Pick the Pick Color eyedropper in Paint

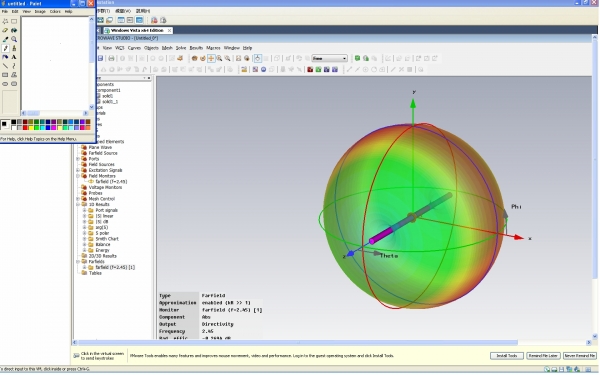click(5, 39)
